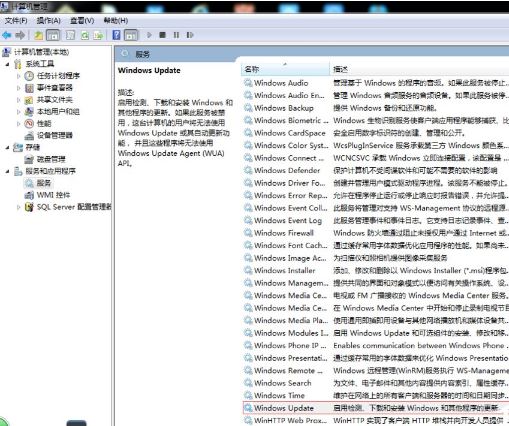Screen dimensions: 509x426
Task: Expand the 本地用户和组 tree node
Action: 19,112
